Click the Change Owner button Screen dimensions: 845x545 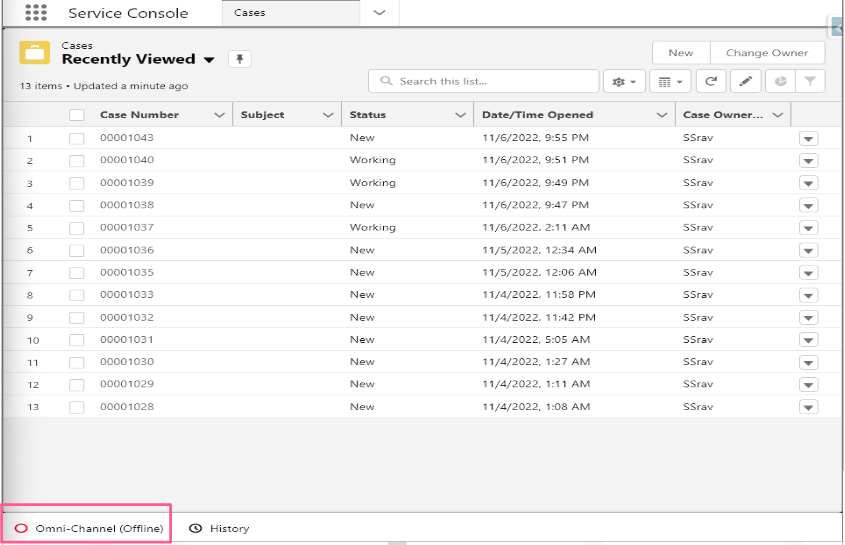[767, 53]
